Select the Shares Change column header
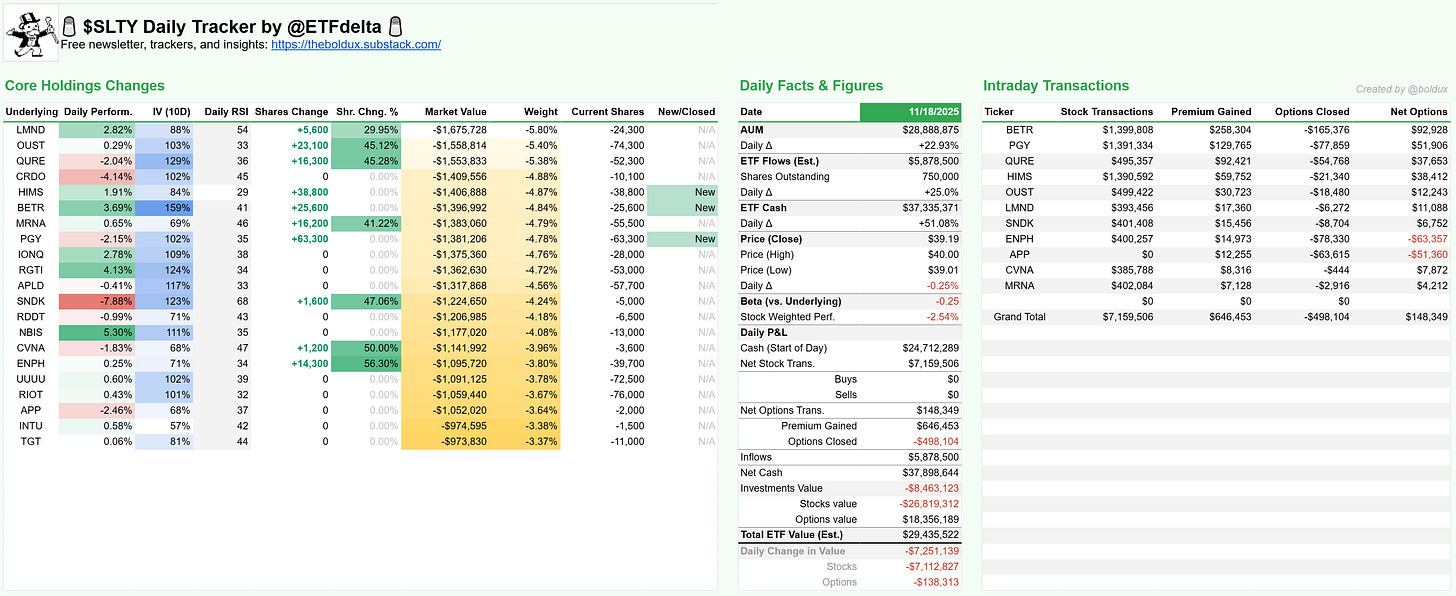 click(x=287, y=112)
